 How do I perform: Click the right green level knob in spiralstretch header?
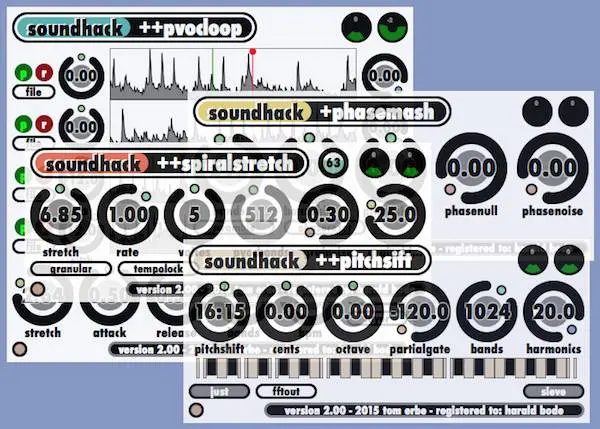[x=411, y=163]
